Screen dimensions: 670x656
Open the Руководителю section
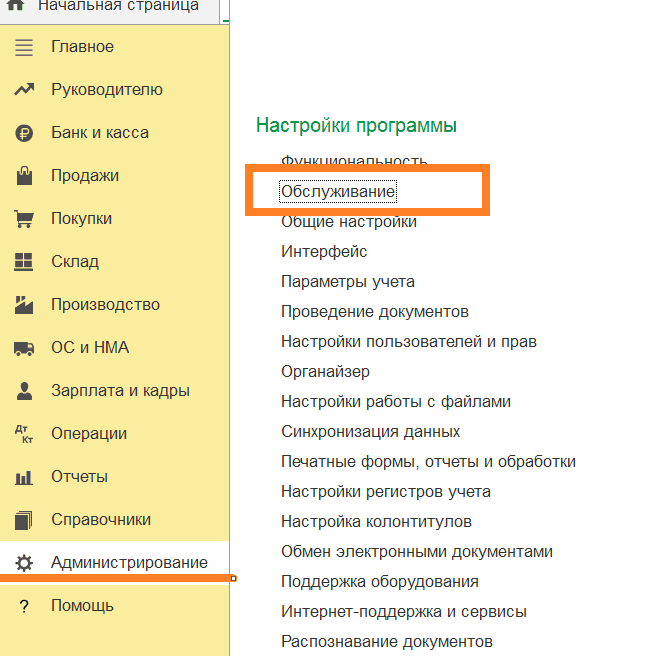pos(107,90)
